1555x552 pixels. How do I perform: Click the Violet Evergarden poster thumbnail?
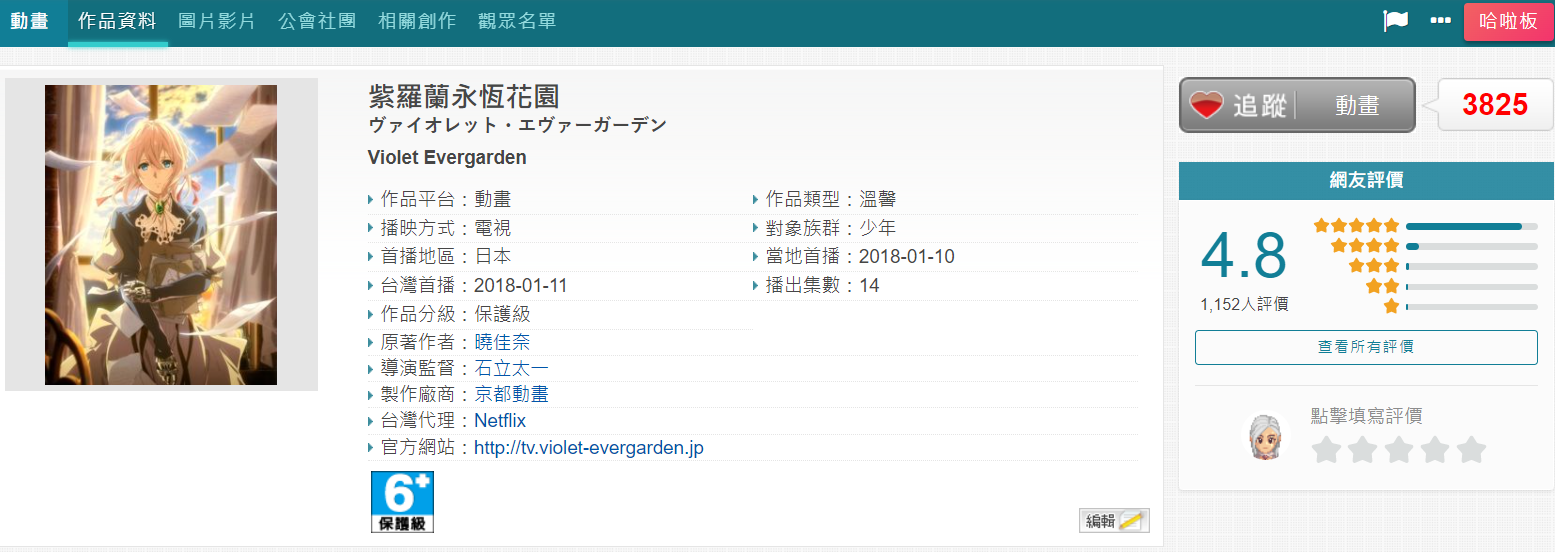(161, 235)
